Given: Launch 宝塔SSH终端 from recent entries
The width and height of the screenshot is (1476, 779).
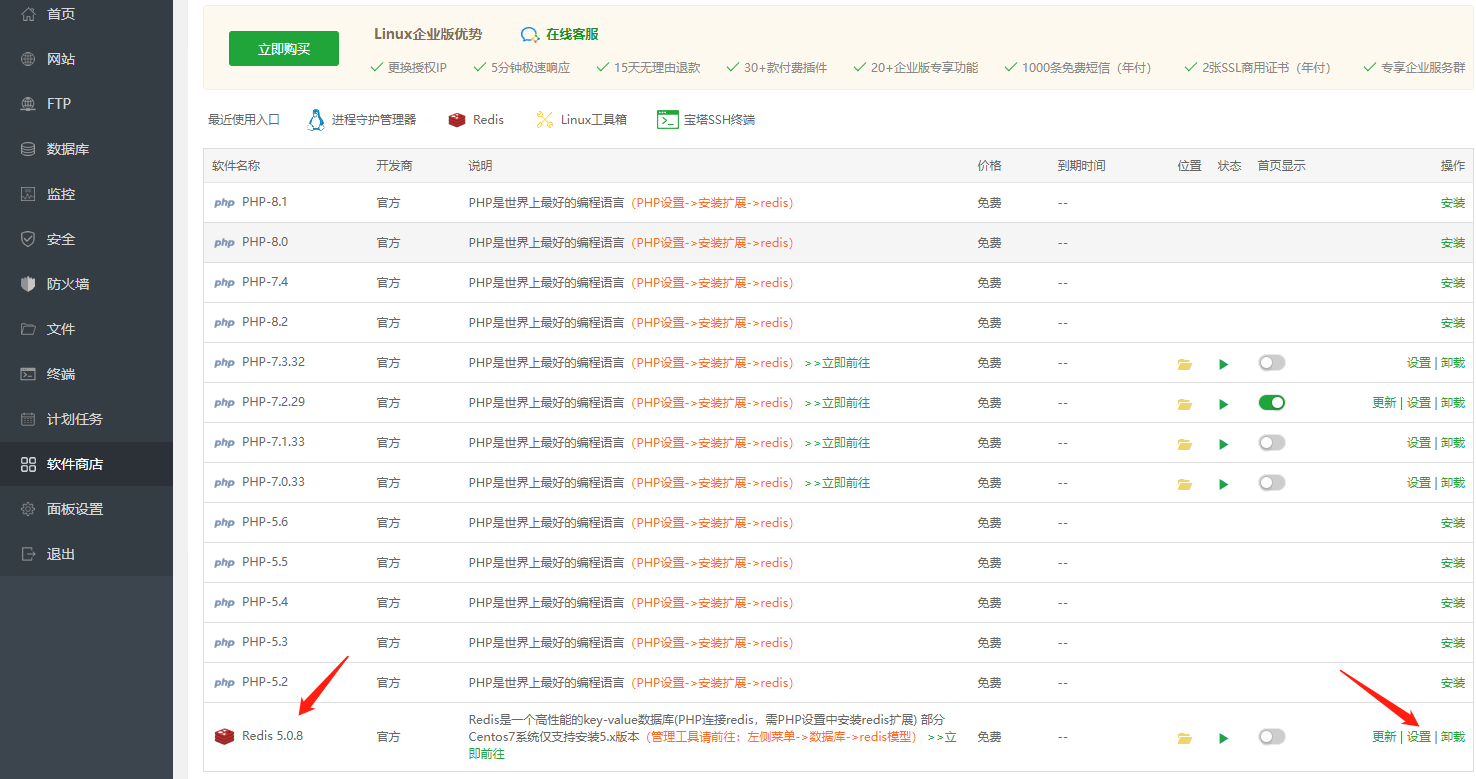Looking at the screenshot, I should [706, 120].
